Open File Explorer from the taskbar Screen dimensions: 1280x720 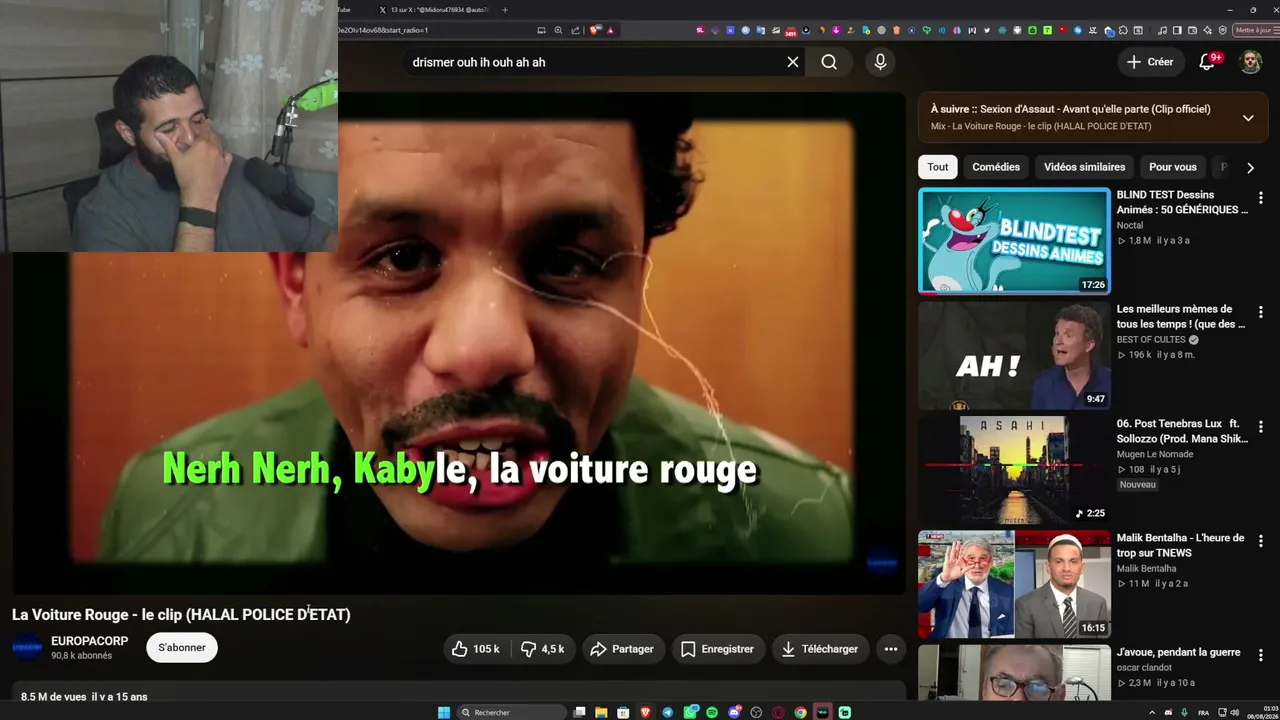pyautogui.click(x=602, y=712)
